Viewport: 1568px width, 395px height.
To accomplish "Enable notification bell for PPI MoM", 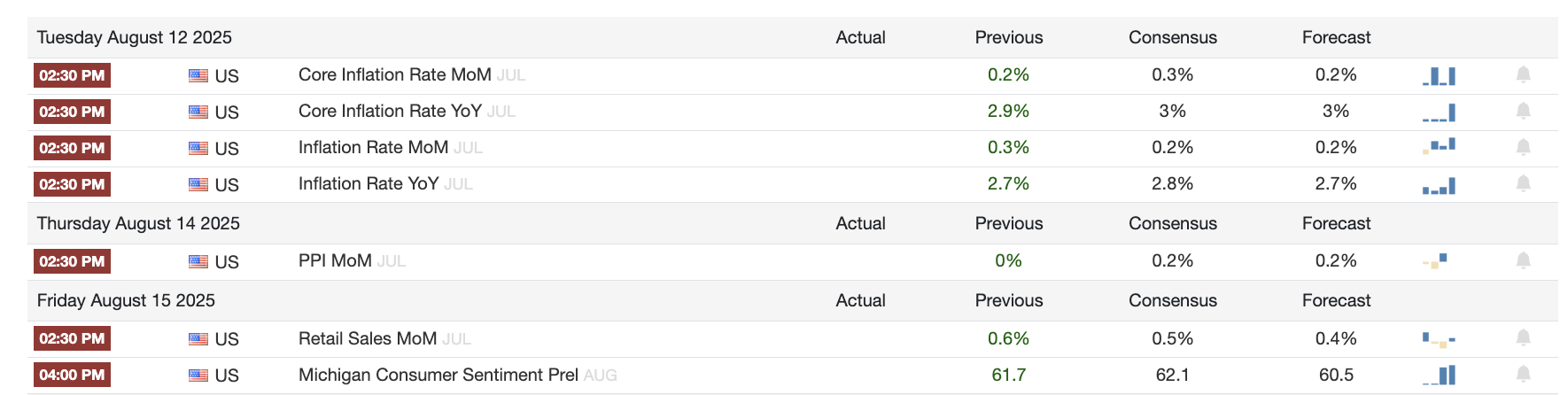I will (1523, 261).
